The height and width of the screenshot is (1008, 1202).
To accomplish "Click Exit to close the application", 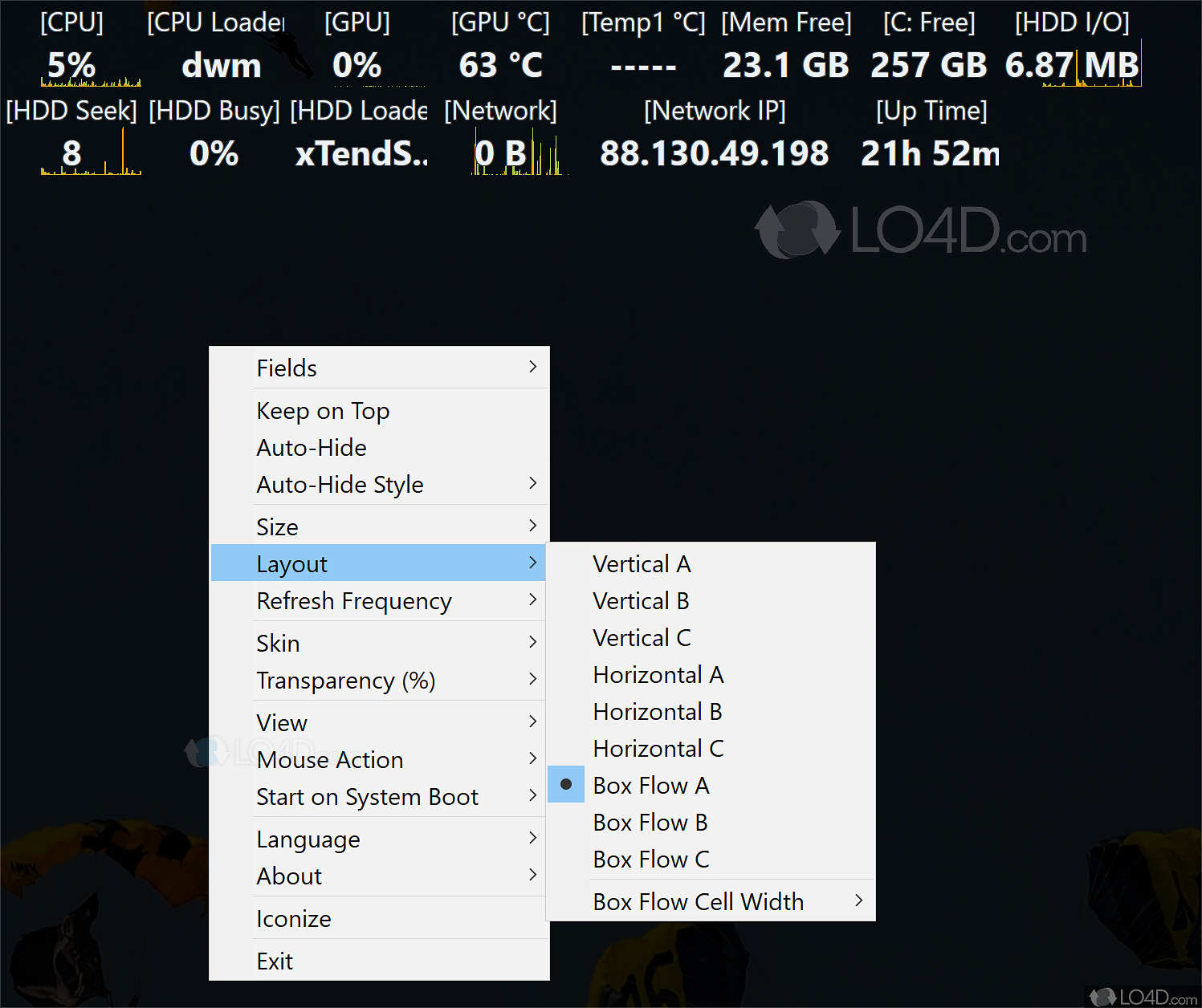I will pyautogui.click(x=275, y=961).
